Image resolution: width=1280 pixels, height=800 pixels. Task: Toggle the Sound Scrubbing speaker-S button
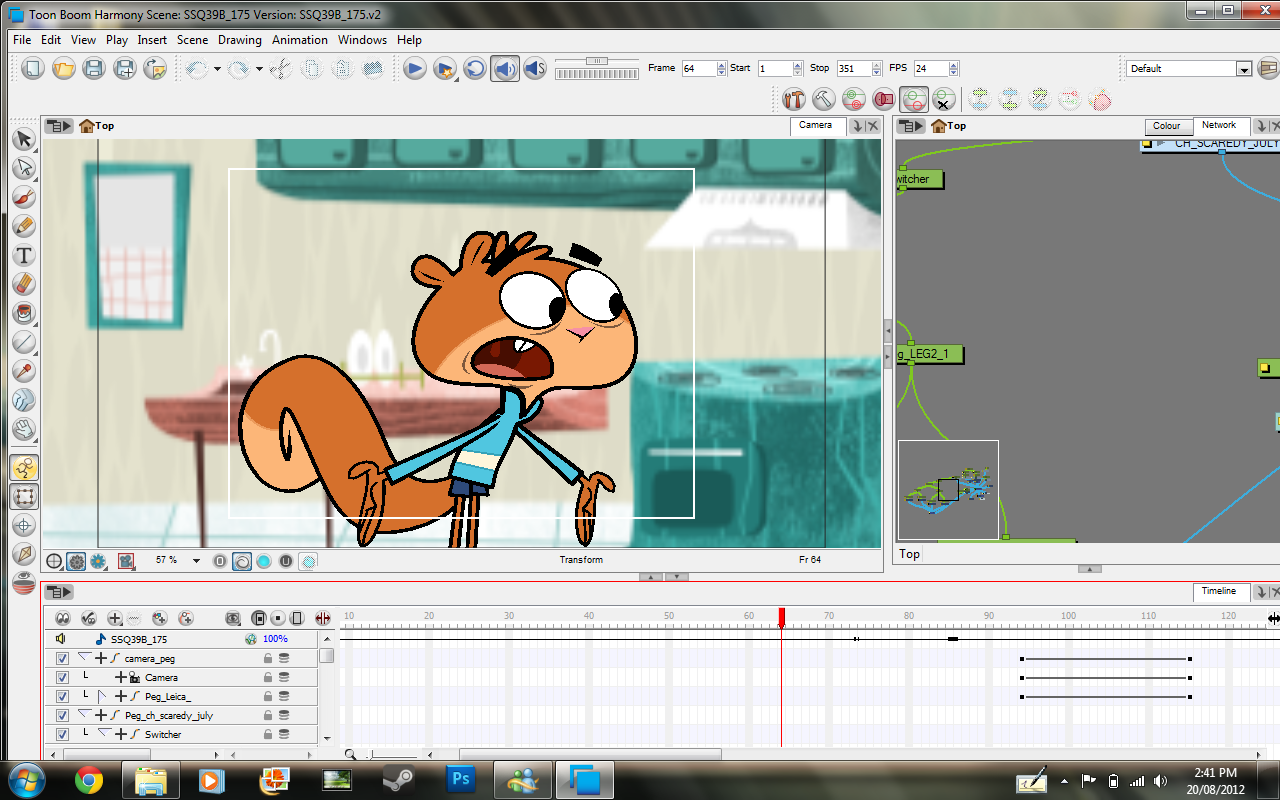point(535,69)
